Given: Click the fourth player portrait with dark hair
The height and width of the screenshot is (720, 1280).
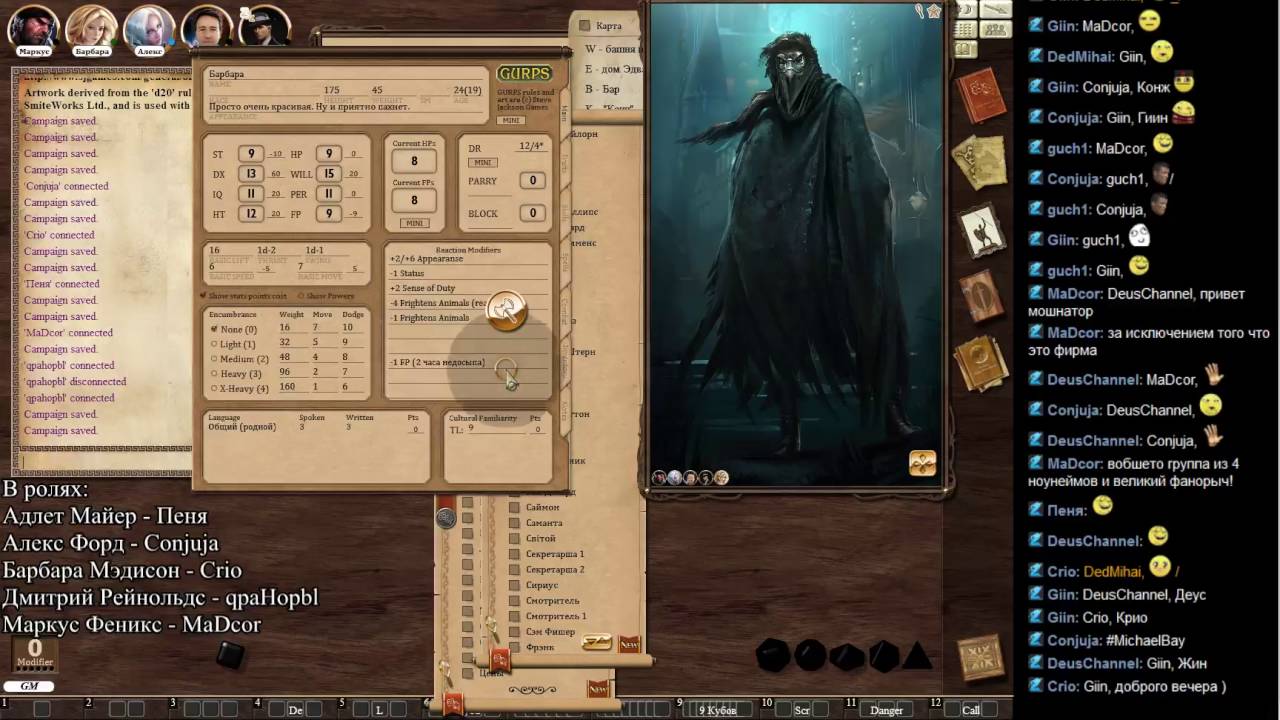Looking at the screenshot, I should tap(207, 27).
